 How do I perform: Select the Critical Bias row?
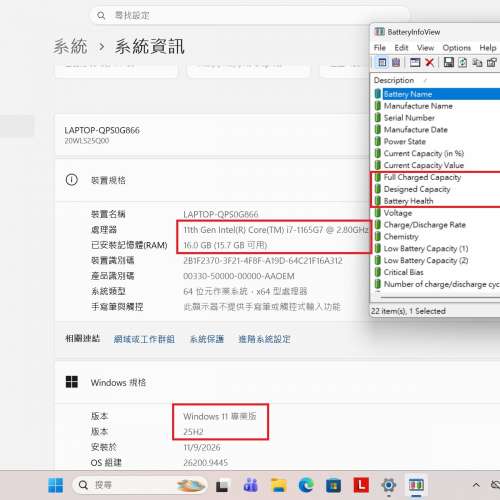pos(437,272)
